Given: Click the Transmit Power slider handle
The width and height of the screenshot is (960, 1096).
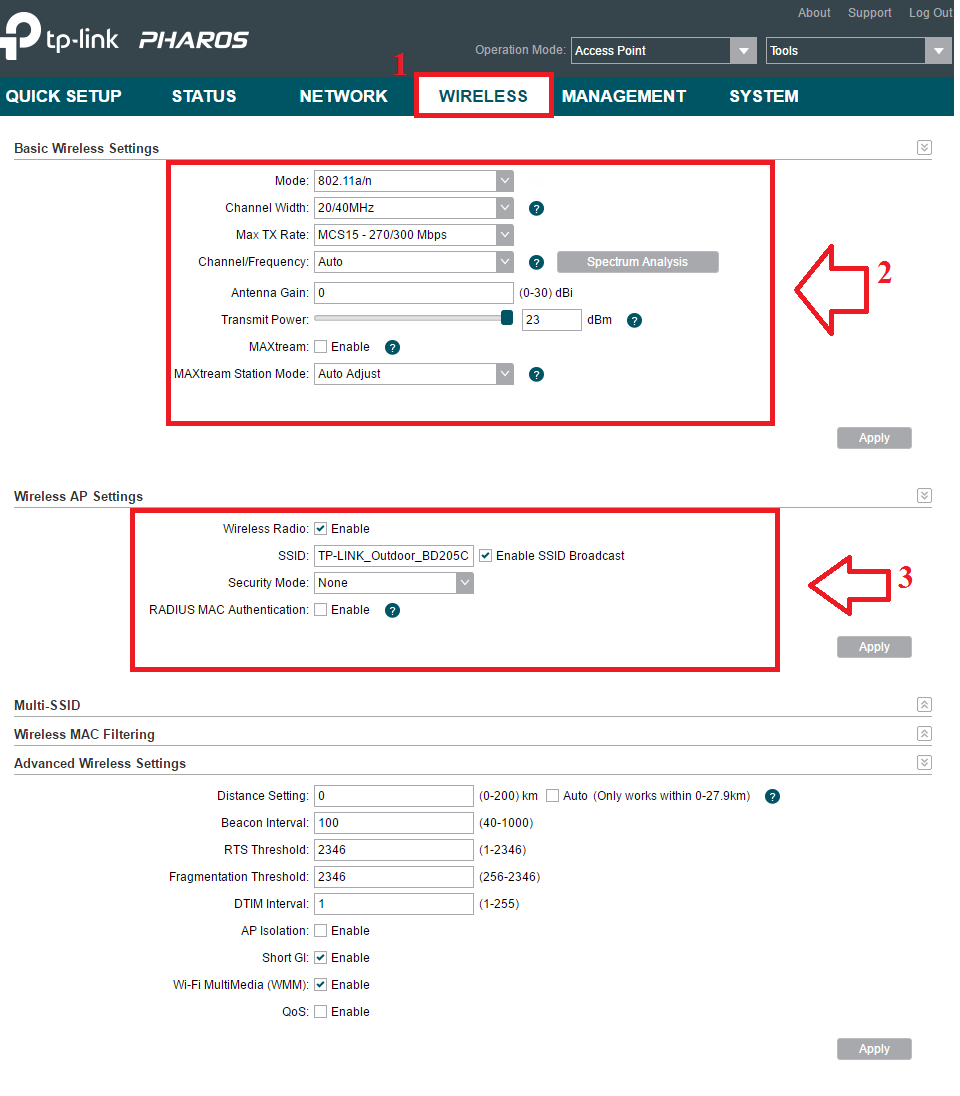Looking at the screenshot, I should click(507, 318).
